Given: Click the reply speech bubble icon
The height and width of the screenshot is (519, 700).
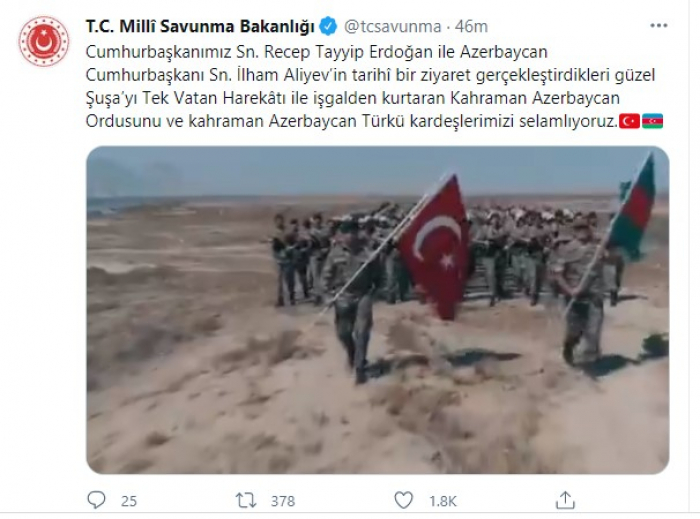Looking at the screenshot, I should click(96, 500).
